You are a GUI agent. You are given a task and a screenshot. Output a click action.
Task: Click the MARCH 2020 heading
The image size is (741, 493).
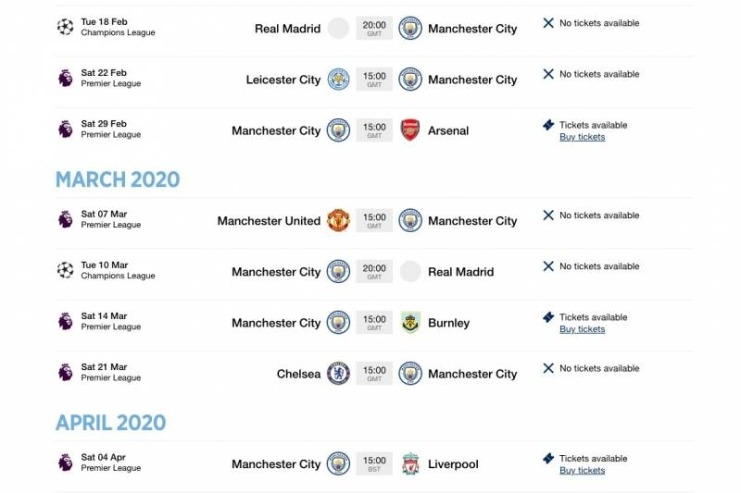point(118,180)
